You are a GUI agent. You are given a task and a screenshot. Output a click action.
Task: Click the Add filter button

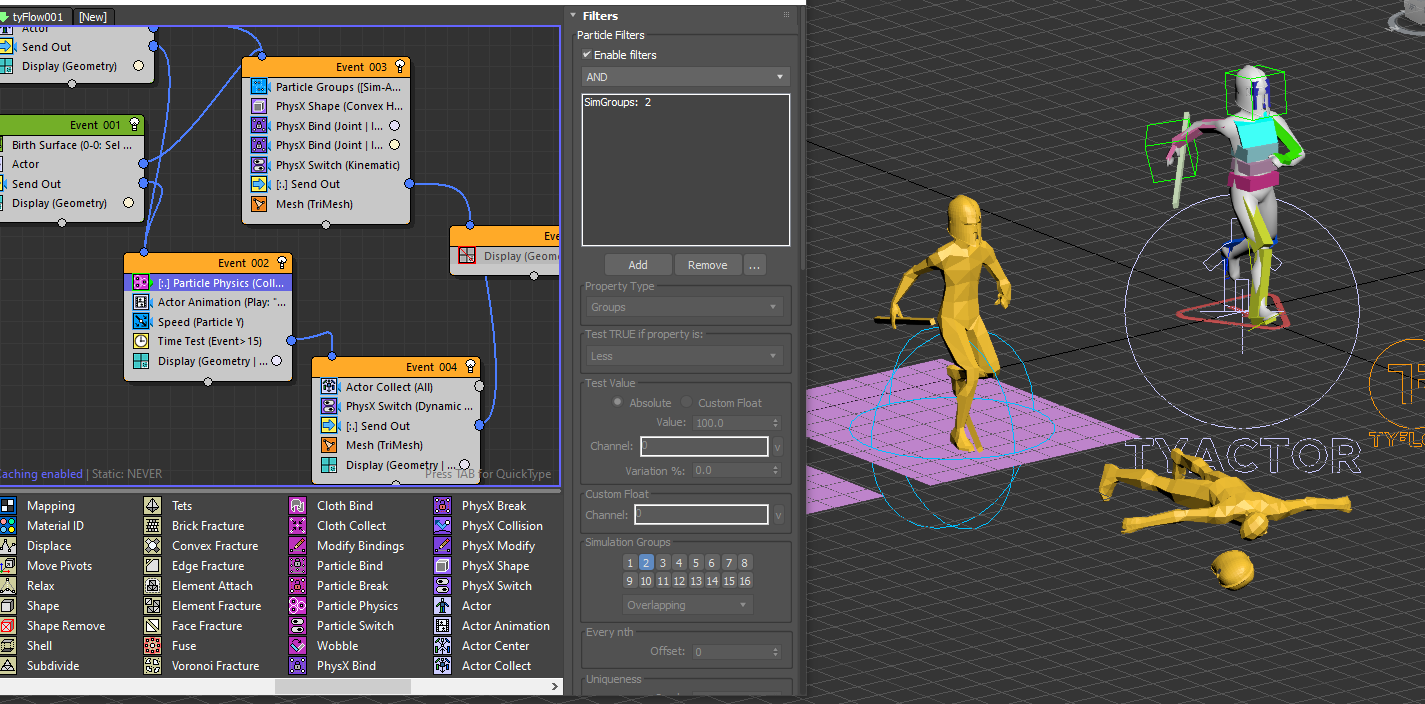coord(638,265)
